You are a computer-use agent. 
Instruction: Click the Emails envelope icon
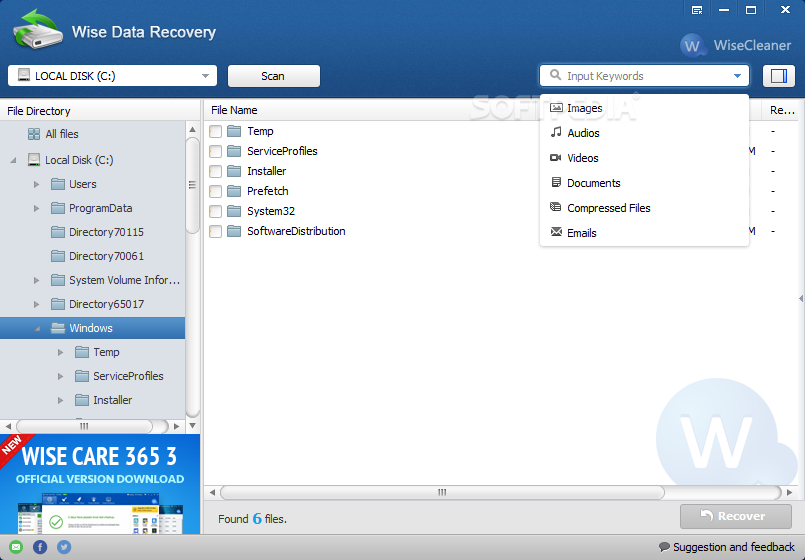pyautogui.click(x=556, y=232)
